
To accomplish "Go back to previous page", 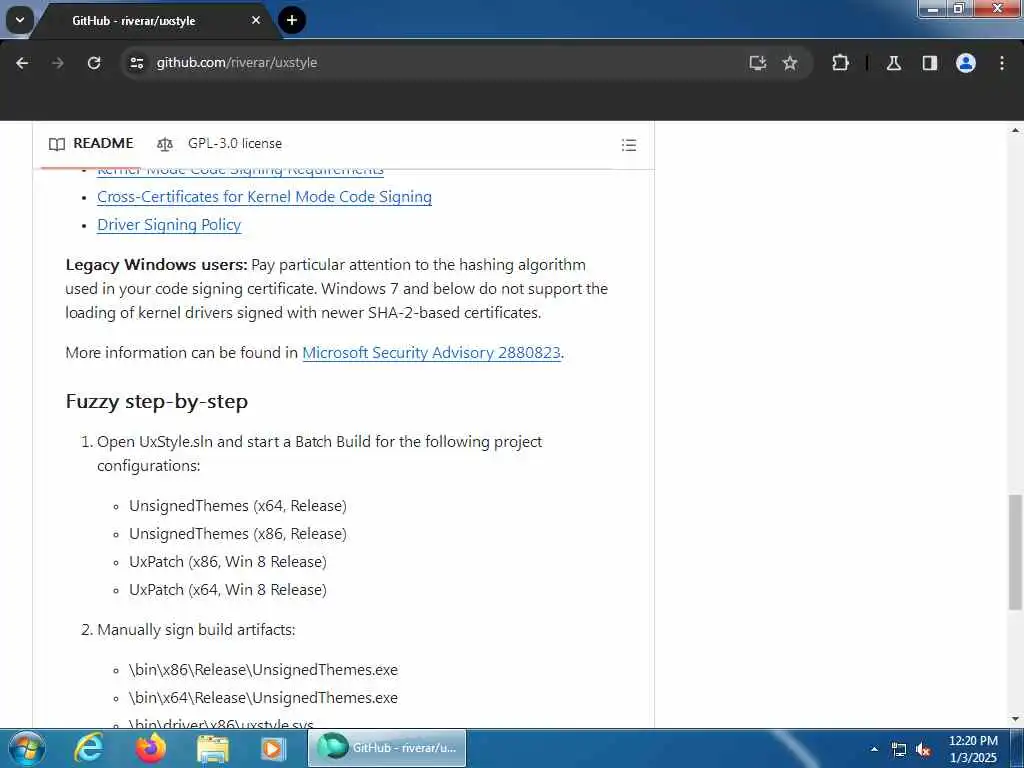I will [22, 63].
